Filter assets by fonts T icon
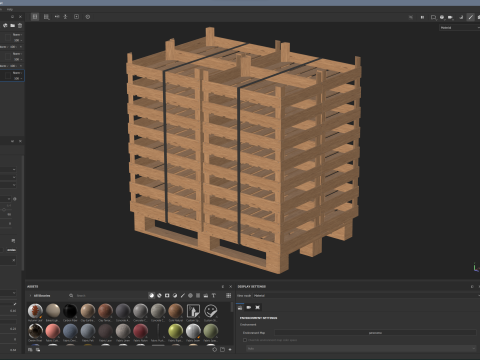The height and width of the screenshot is (360, 480). 214,295
